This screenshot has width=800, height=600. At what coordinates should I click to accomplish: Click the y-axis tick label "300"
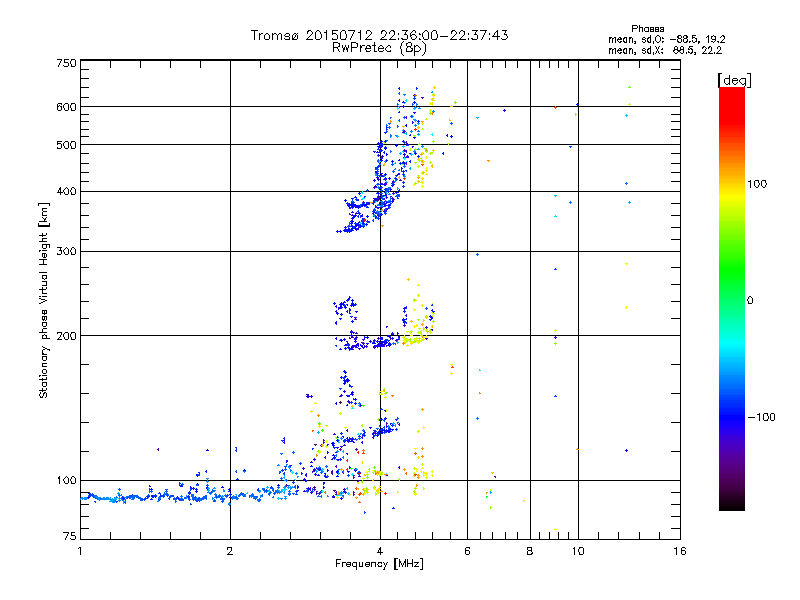pos(66,251)
